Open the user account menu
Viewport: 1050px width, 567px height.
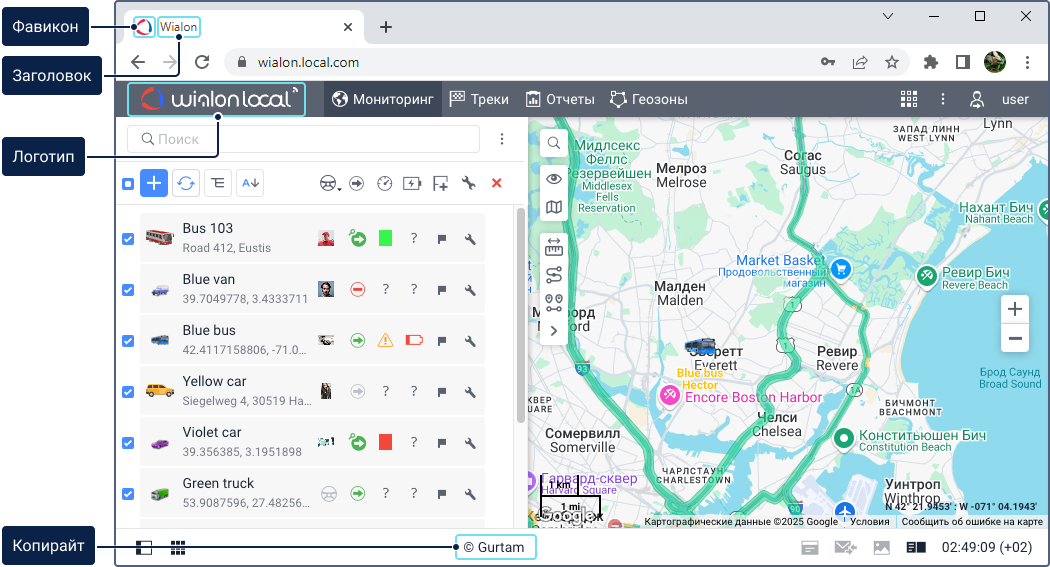point(1001,99)
